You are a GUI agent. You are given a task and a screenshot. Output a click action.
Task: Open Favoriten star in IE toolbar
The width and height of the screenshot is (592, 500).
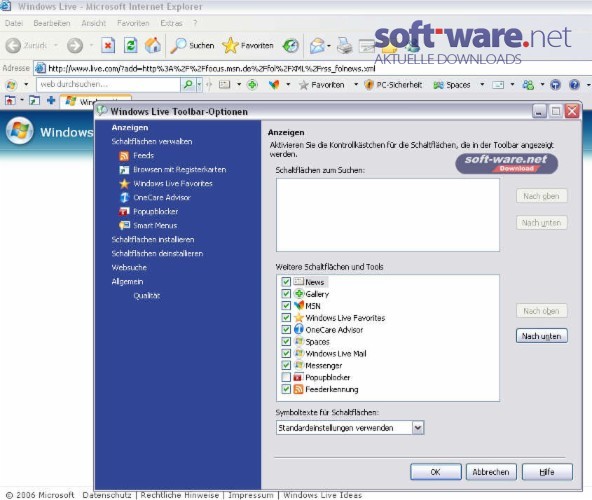pos(248,46)
